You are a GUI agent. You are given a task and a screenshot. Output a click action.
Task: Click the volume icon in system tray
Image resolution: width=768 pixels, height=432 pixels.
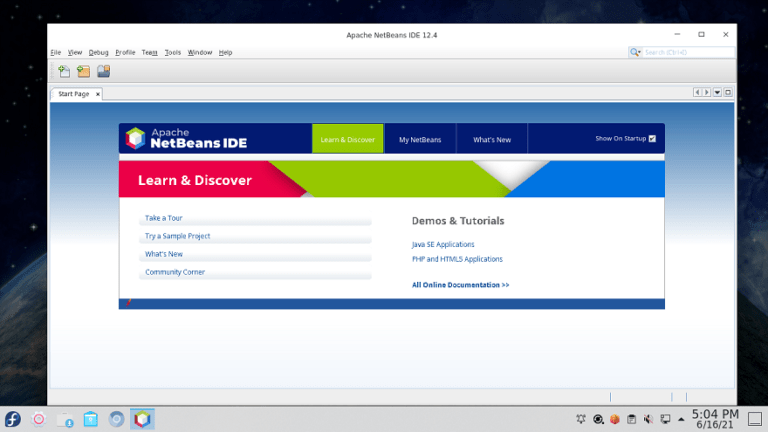[649, 419]
